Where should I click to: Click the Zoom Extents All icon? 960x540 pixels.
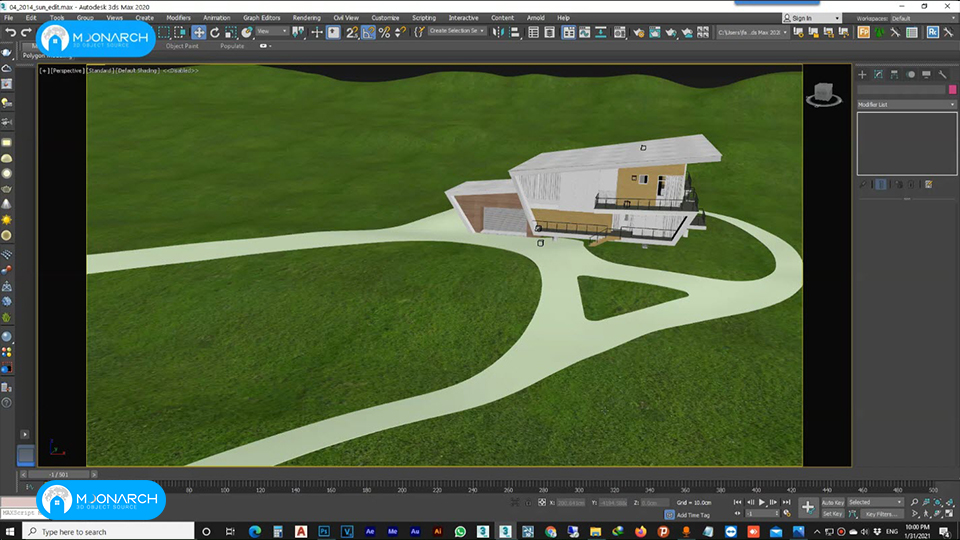coord(949,503)
